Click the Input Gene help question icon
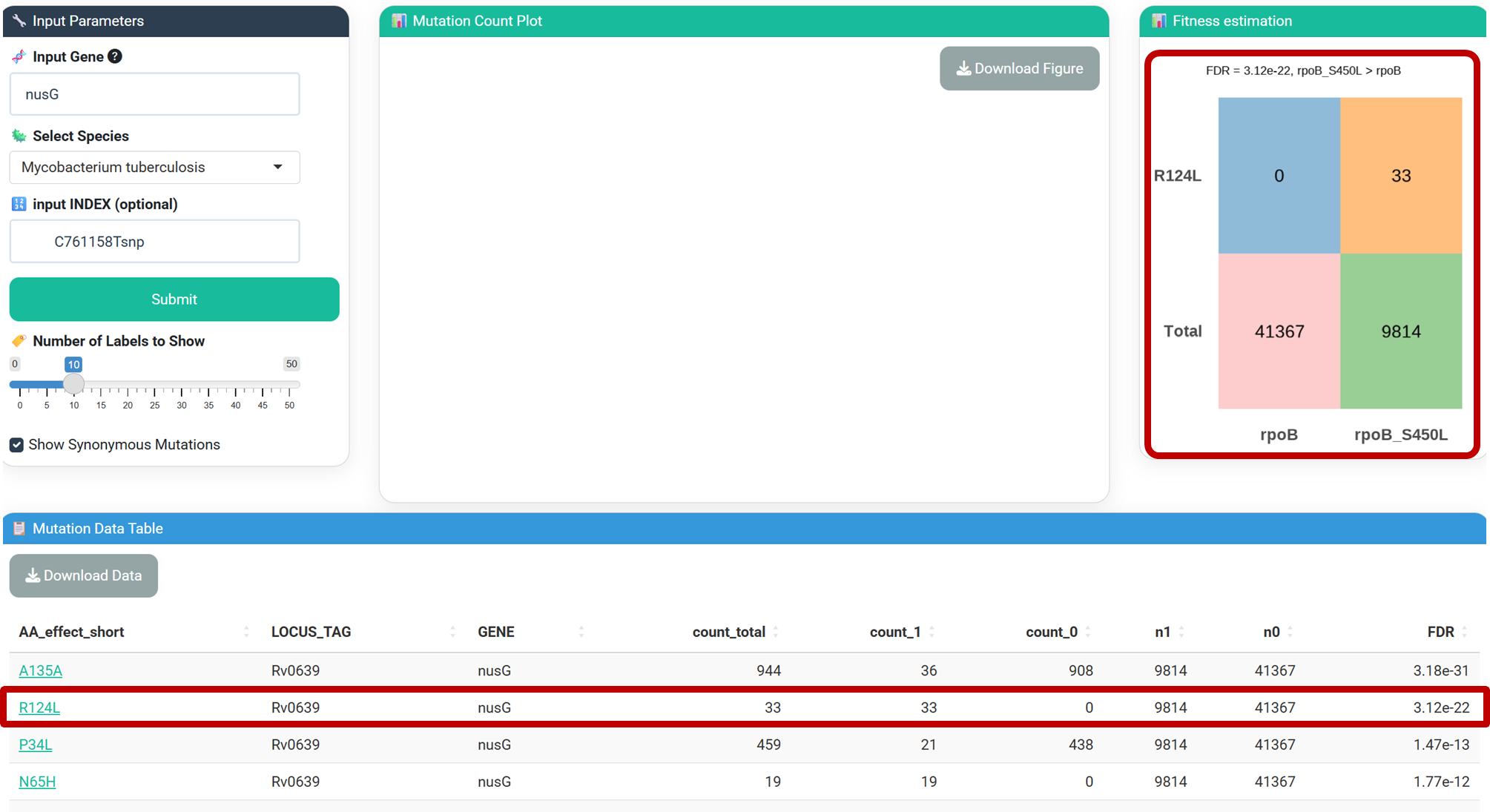This screenshot has width=1490, height=812. point(115,56)
